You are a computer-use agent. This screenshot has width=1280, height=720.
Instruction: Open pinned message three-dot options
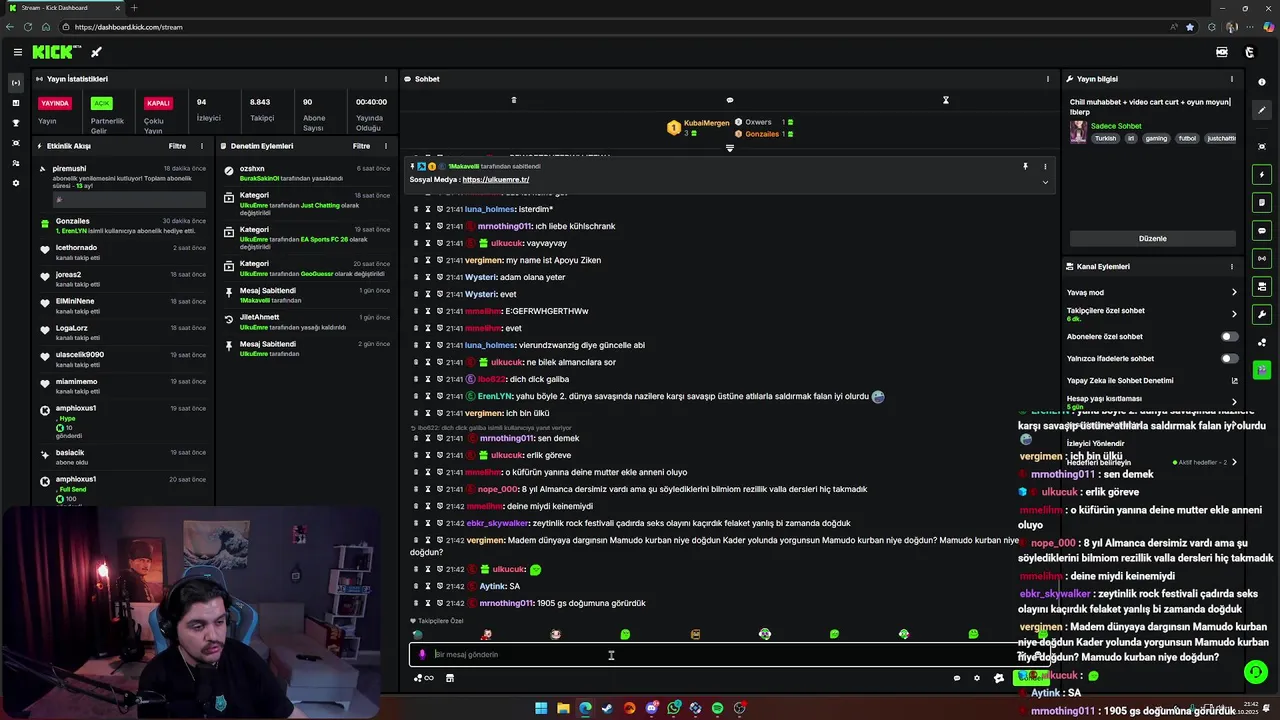(1045, 166)
